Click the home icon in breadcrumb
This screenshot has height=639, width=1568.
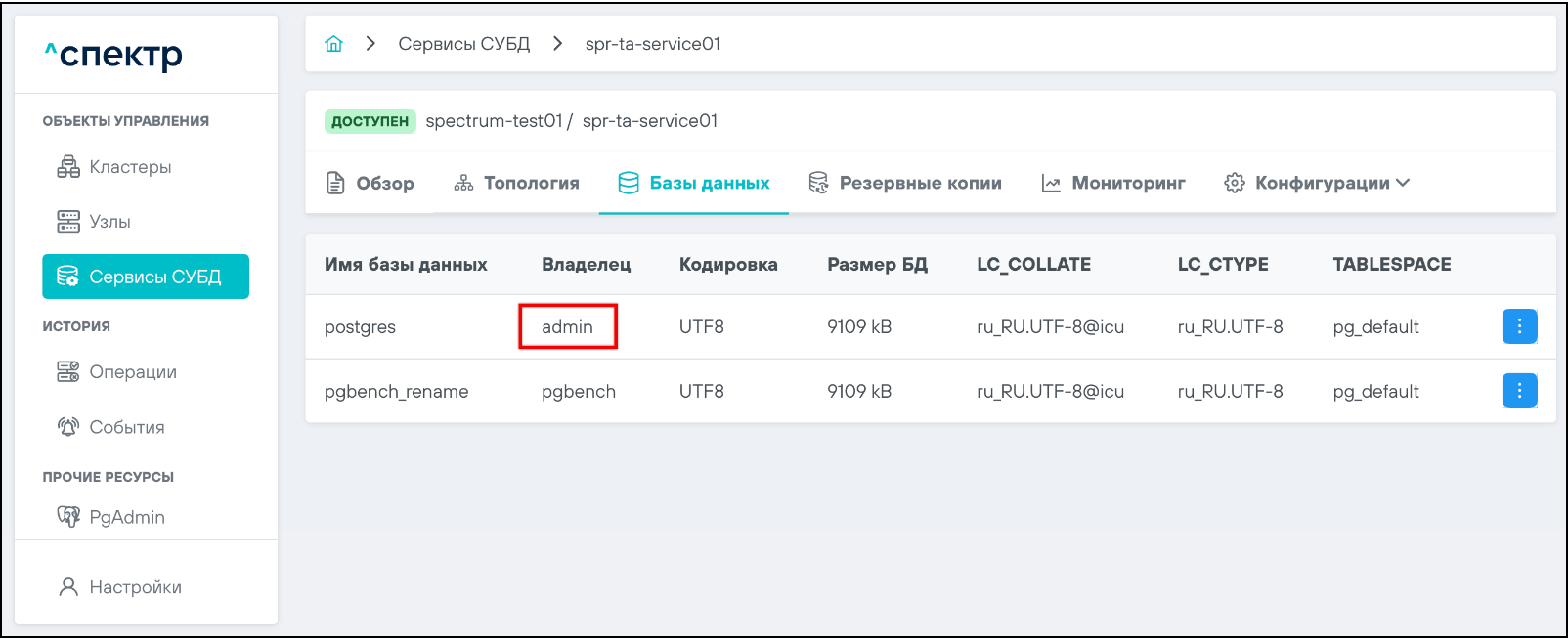(x=333, y=44)
